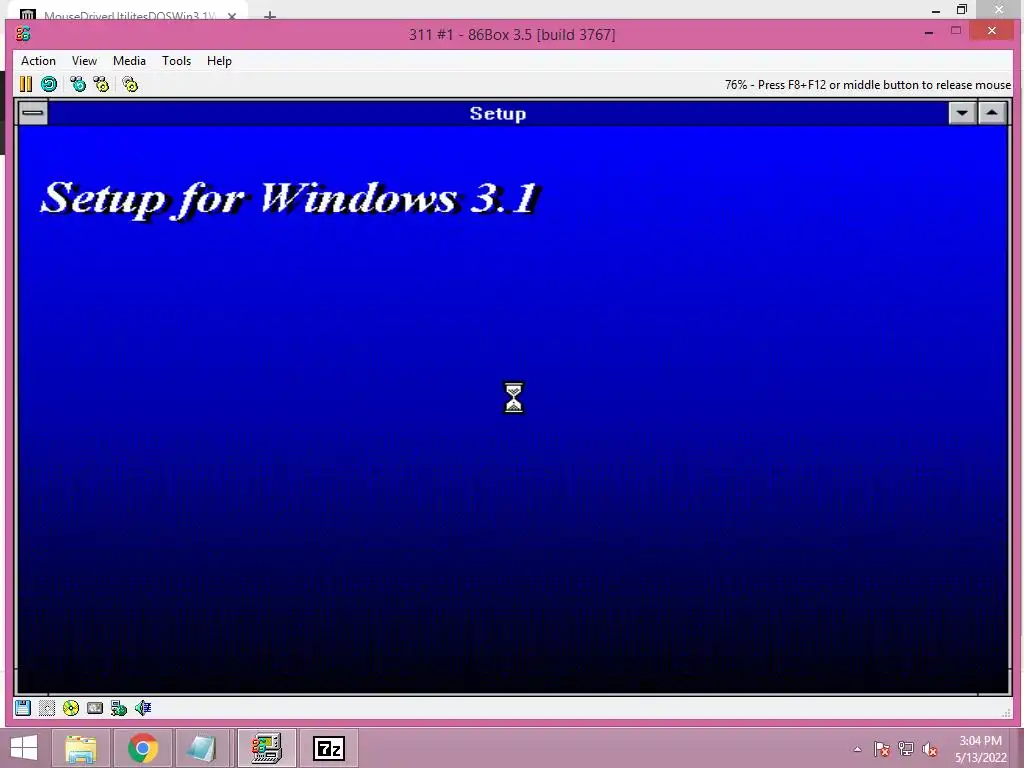The height and width of the screenshot is (768, 1024).
Task: Select the MouseDriver Utilities browser tab
Action: coord(129,15)
